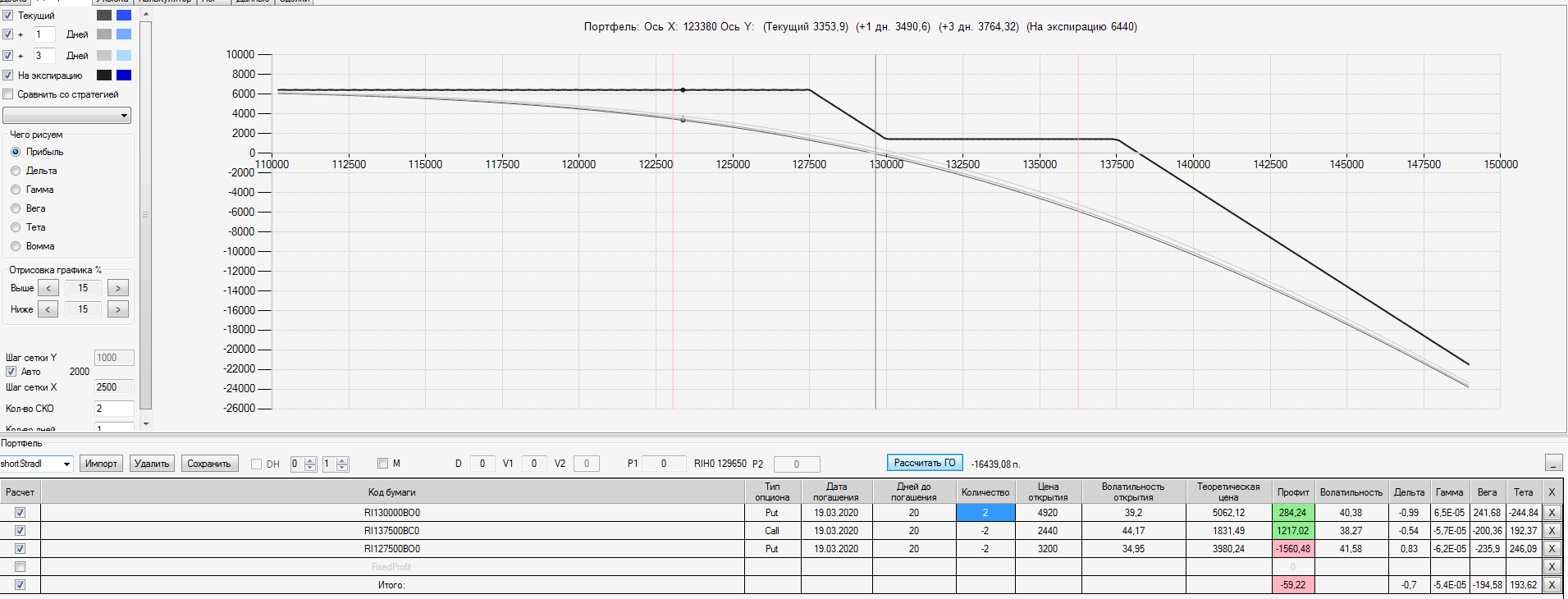Click the Дельта column header
This screenshot has width=1568, height=599.
(1409, 492)
